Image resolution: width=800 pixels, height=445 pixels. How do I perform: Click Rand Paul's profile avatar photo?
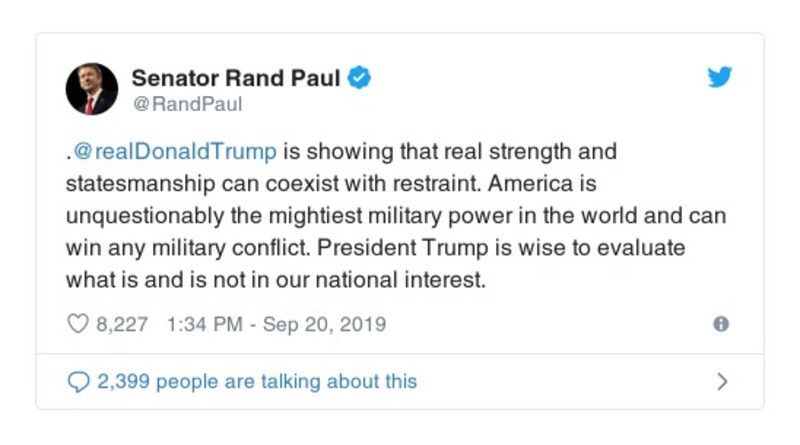92,89
